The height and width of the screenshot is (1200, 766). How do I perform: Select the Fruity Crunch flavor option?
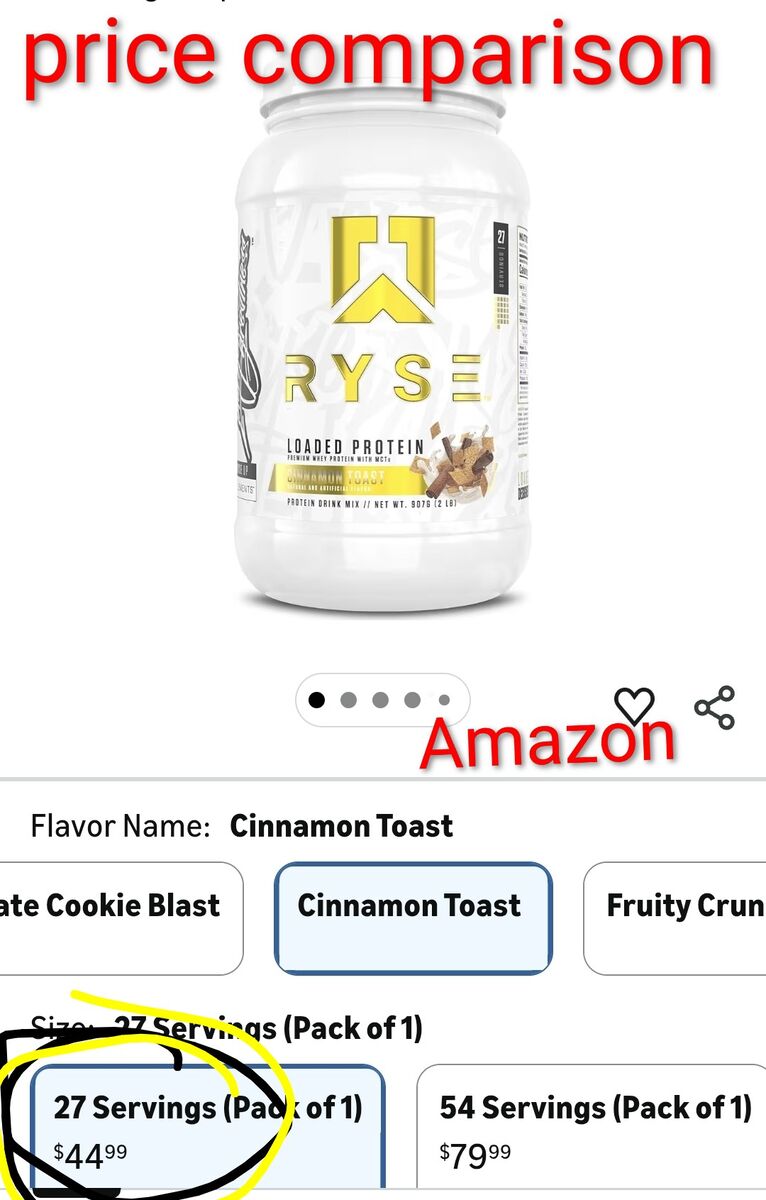click(x=675, y=918)
